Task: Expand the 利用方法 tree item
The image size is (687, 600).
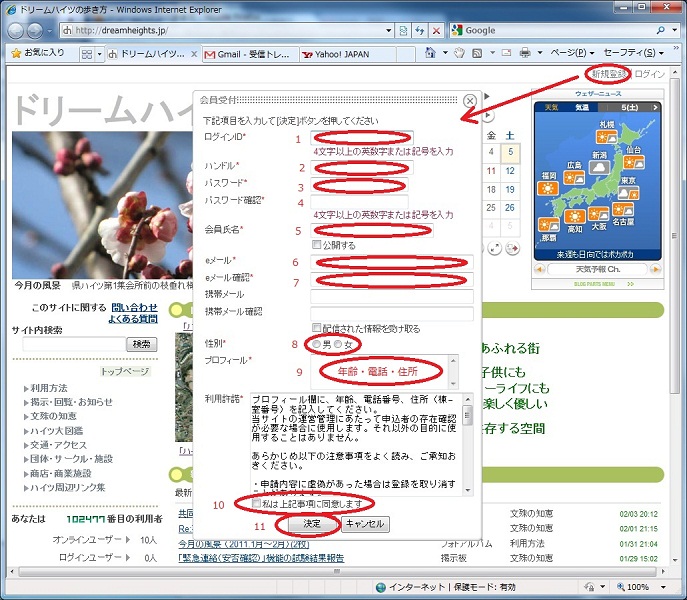Action: [x=48, y=388]
